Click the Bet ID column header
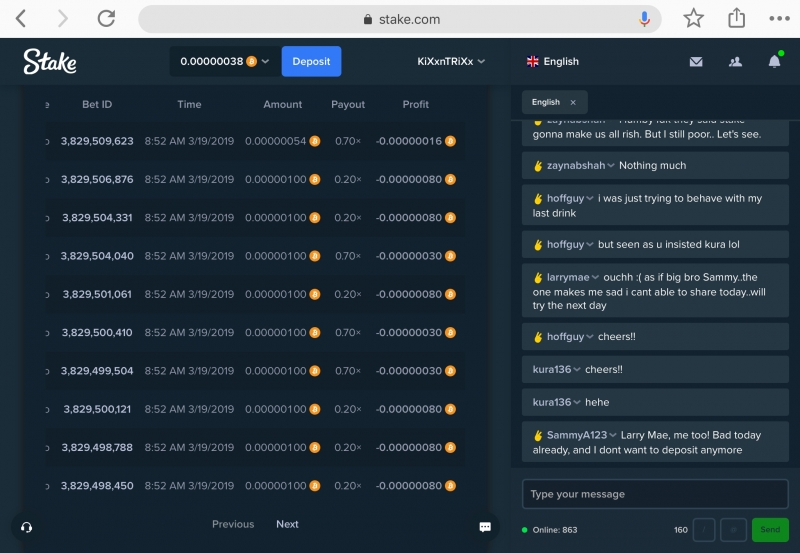 (x=97, y=104)
